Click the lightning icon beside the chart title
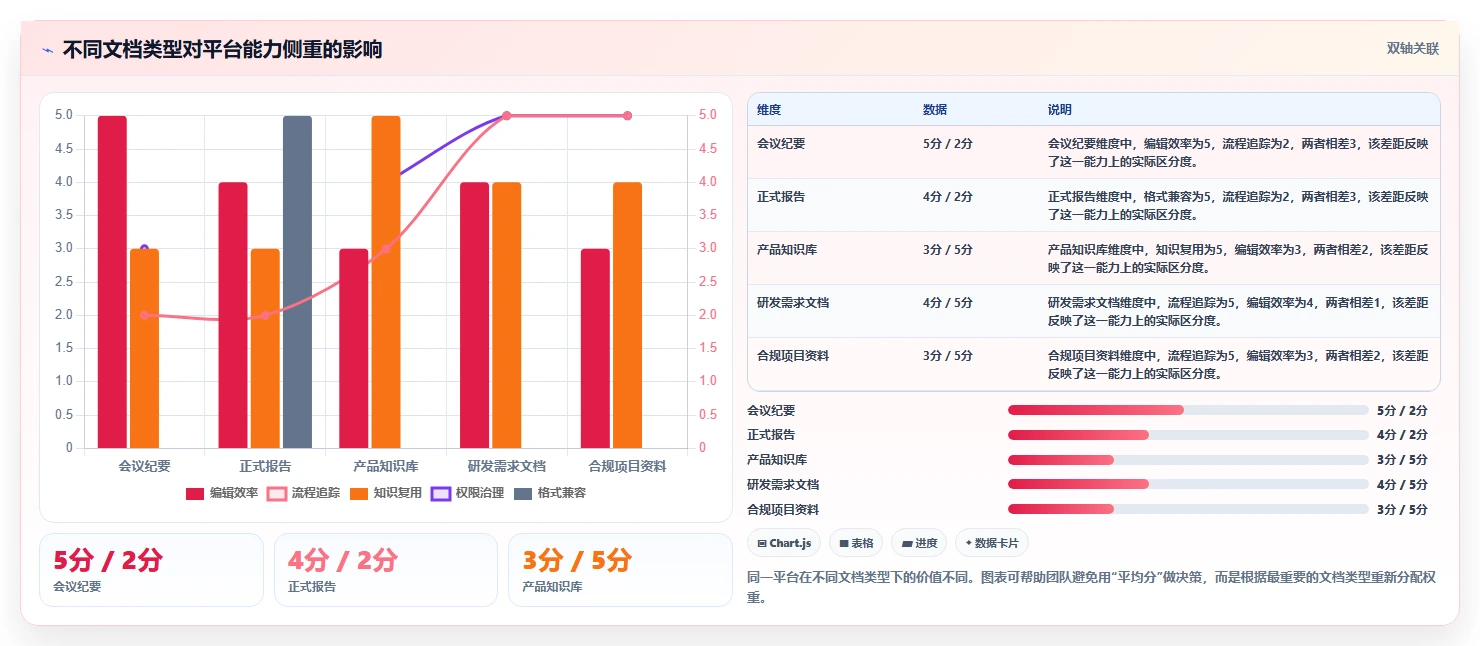Viewport: 1480px width, 646px height. (47, 50)
